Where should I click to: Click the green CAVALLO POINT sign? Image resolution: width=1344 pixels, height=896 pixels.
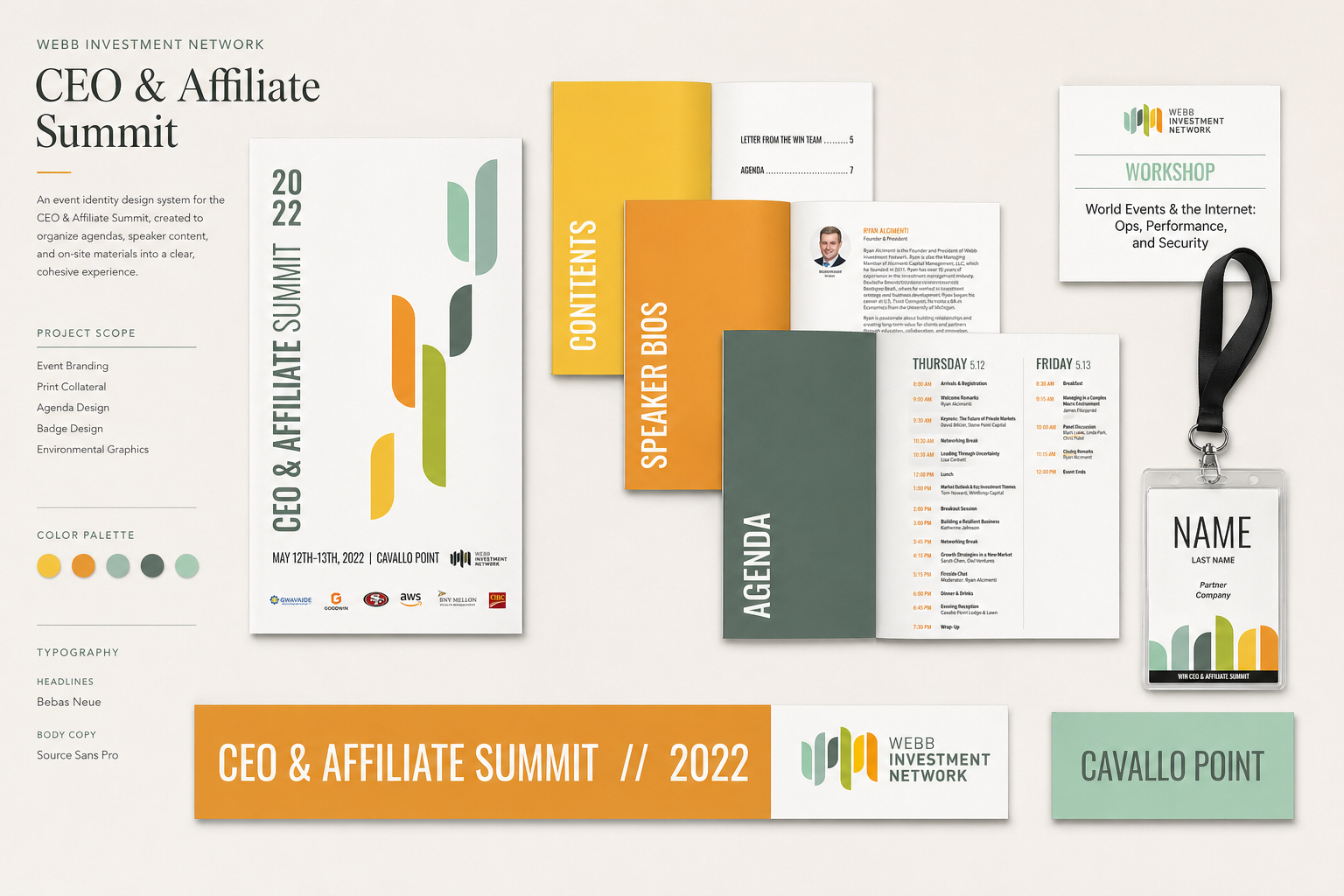(1172, 766)
